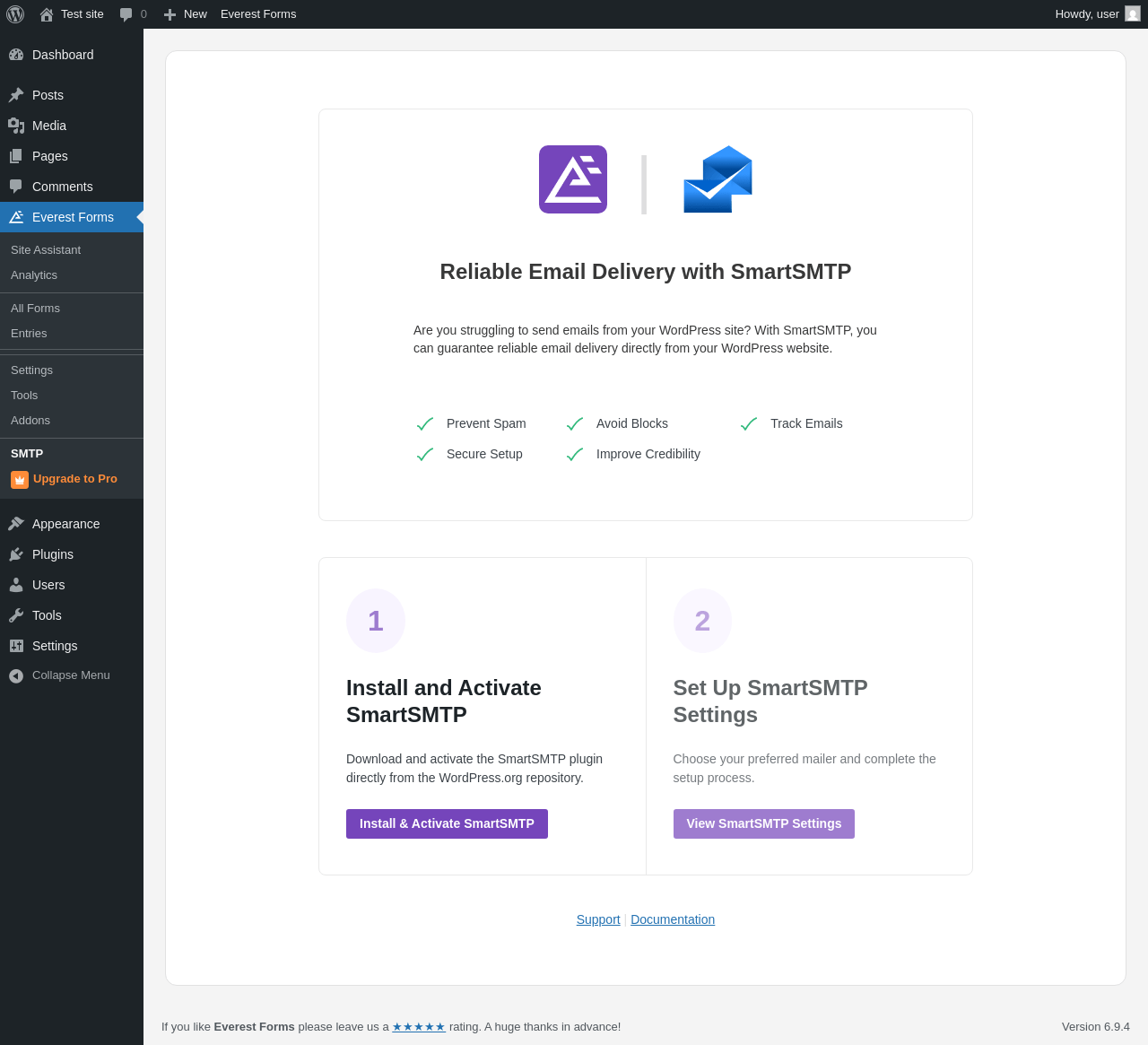
Task: Click the purple Everest Forms logo
Action: 573,179
